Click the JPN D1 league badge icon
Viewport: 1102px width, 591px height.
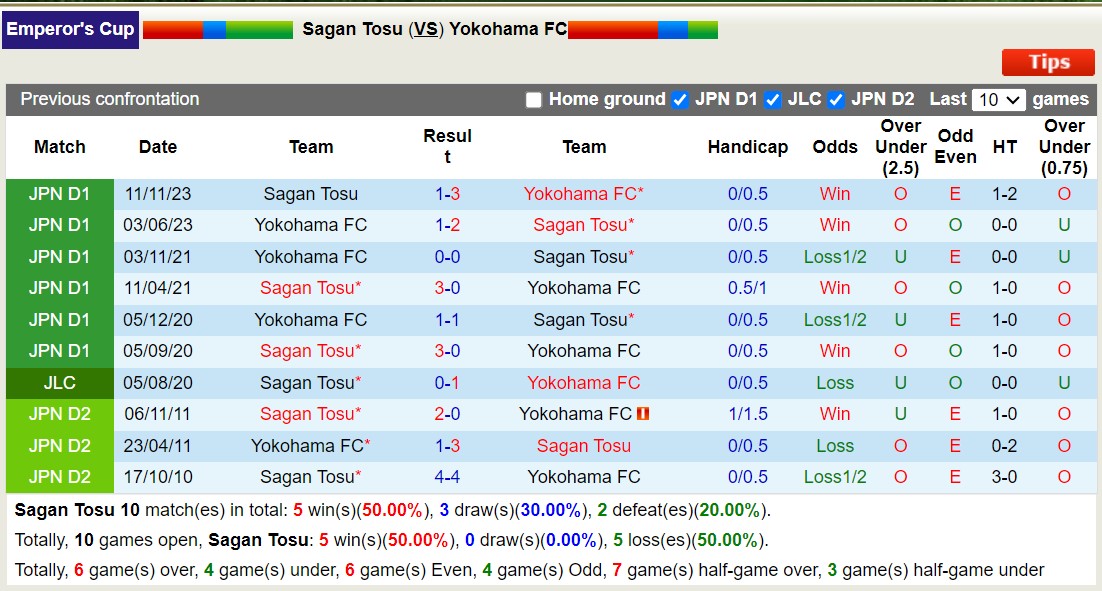pos(60,193)
